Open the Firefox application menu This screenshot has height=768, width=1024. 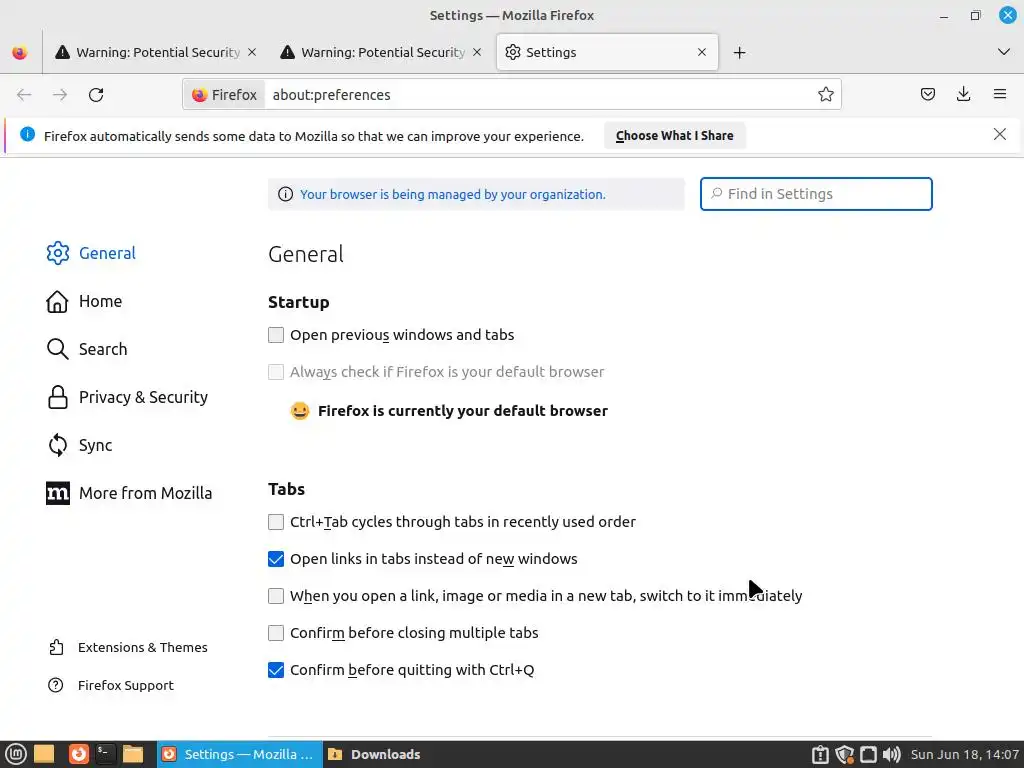[x=999, y=95]
